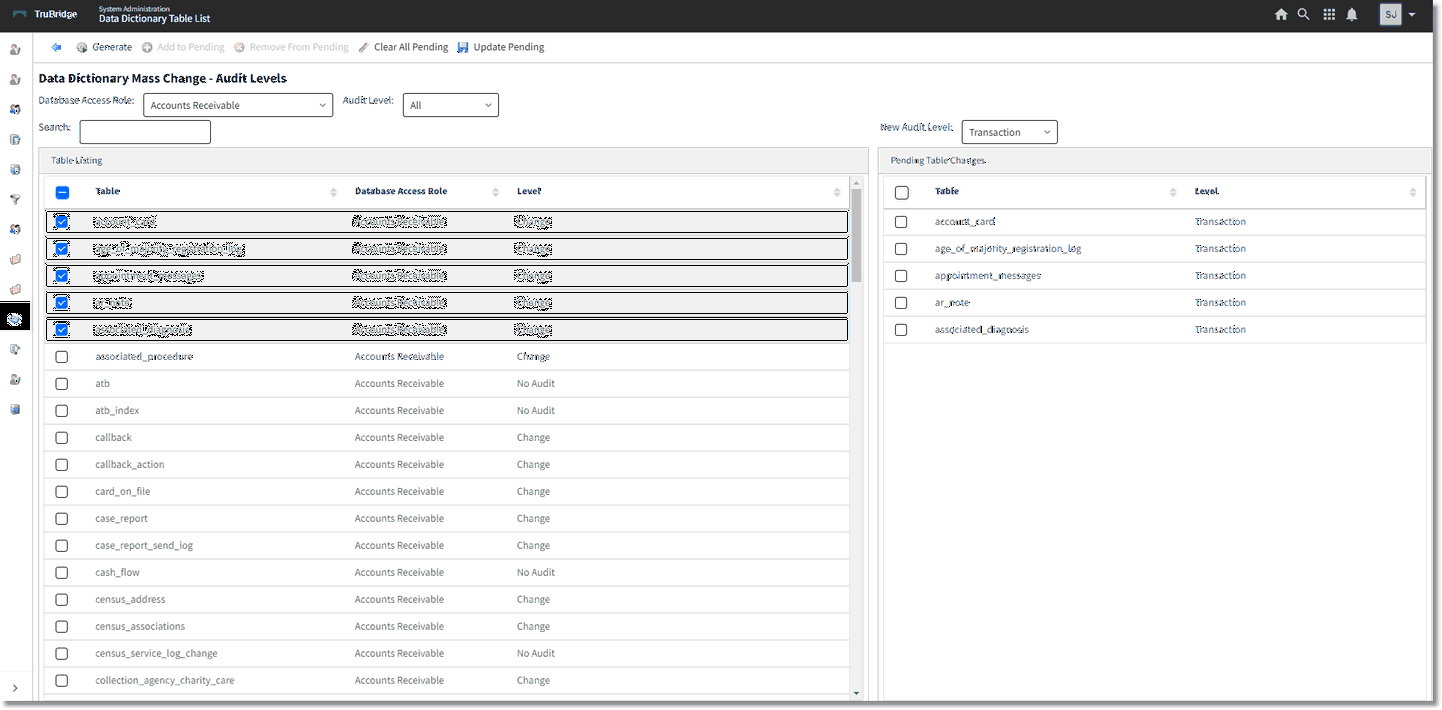The image size is (1442, 710).
Task: Open the search magnifier icon
Action: click(1303, 15)
